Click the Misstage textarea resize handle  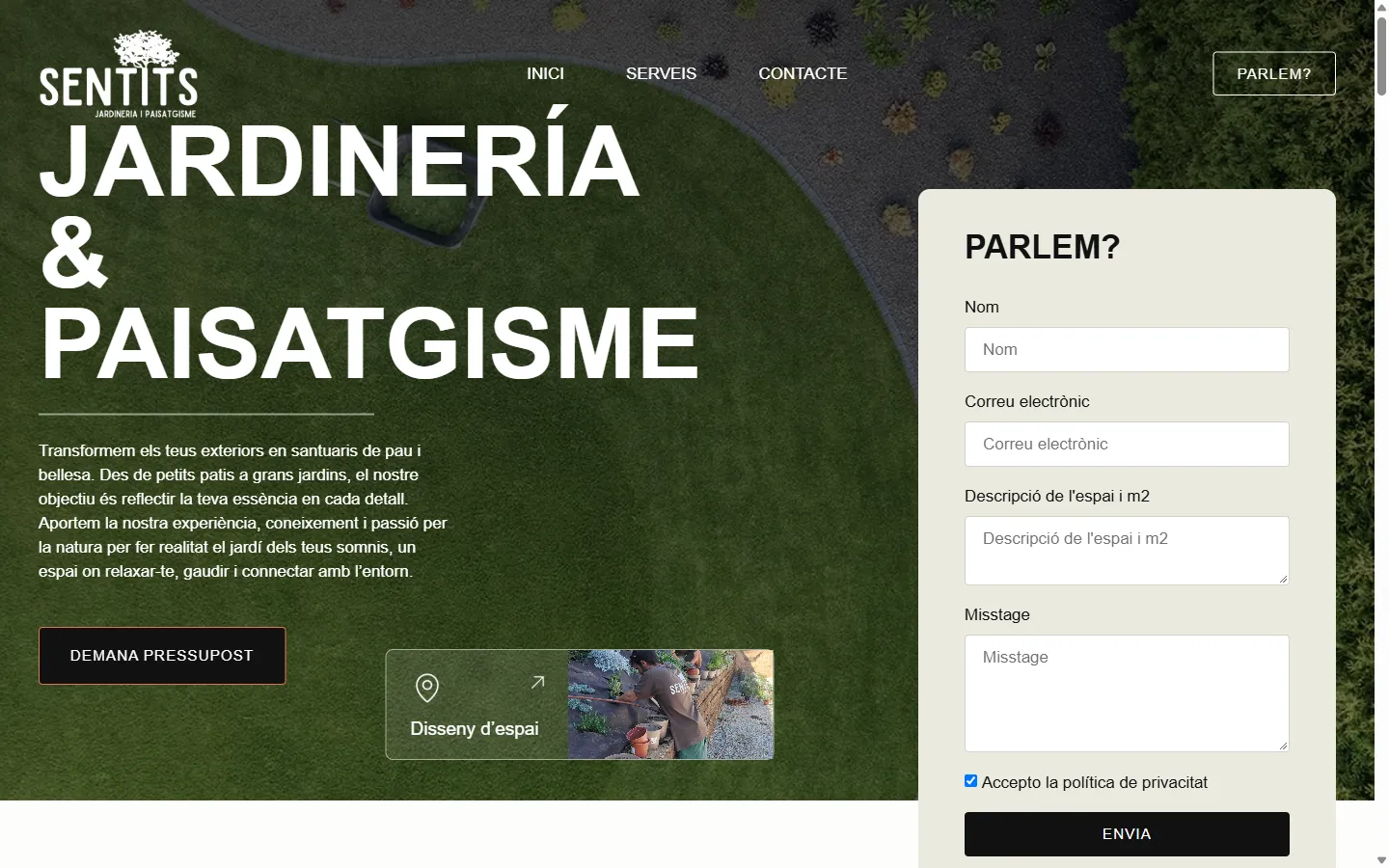coord(1283,746)
